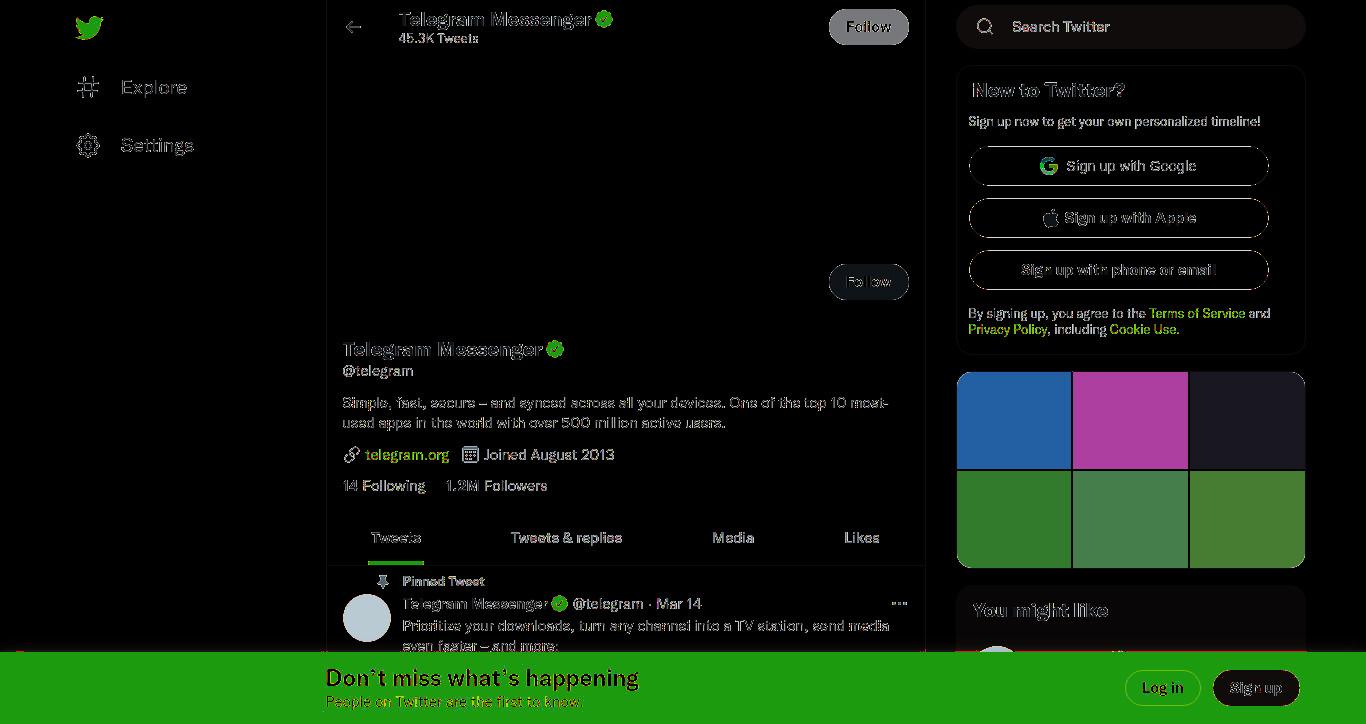Open the Media tab
Viewport: 1366px width, 724px height.
click(733, 538)
